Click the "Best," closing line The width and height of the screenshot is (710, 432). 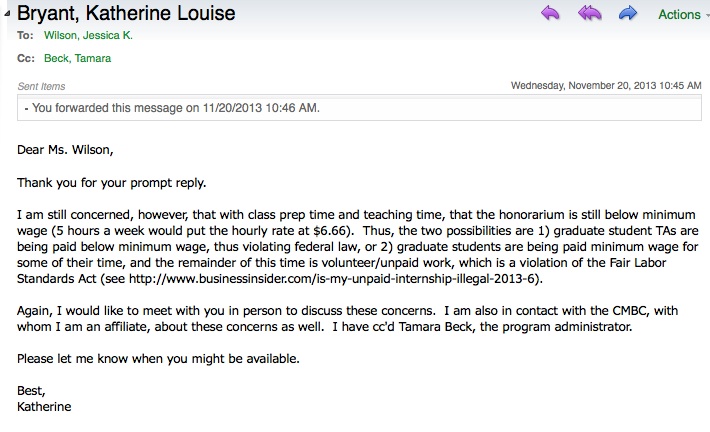[x=32, y=391]
